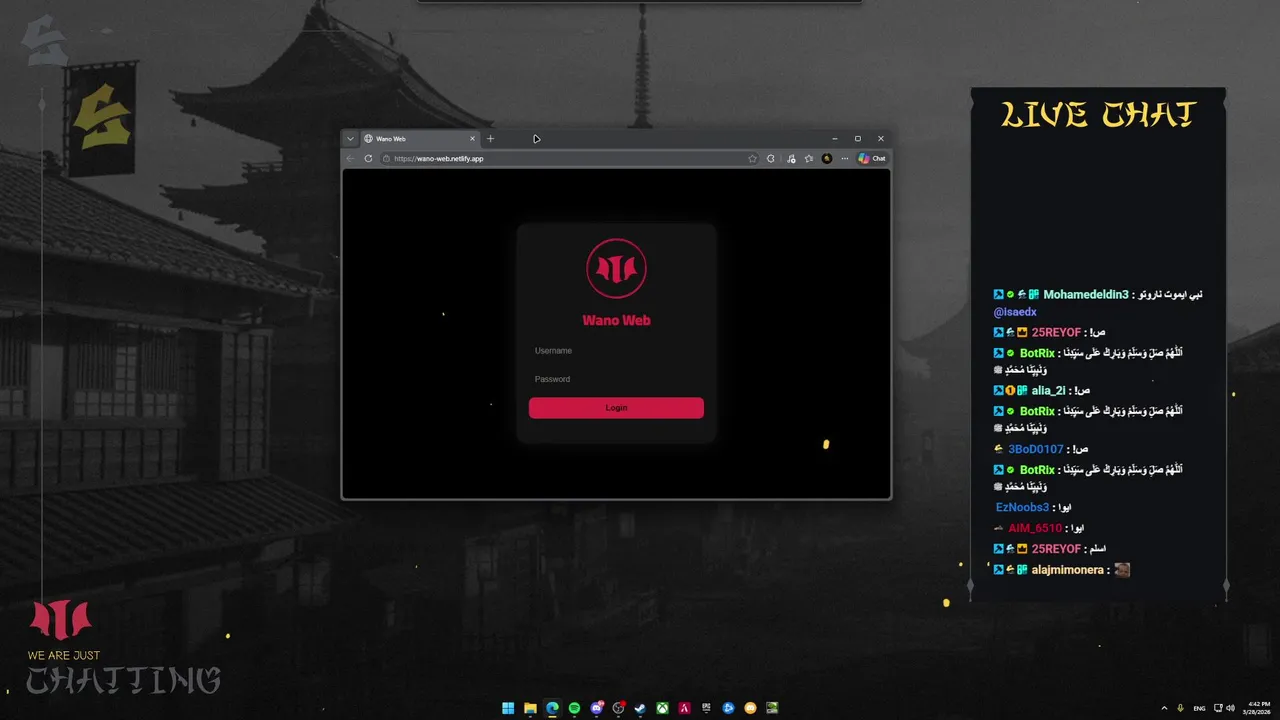
Task: Open File Explorer from taskbar
Action: pyautogui.click(x=530, y=708)
